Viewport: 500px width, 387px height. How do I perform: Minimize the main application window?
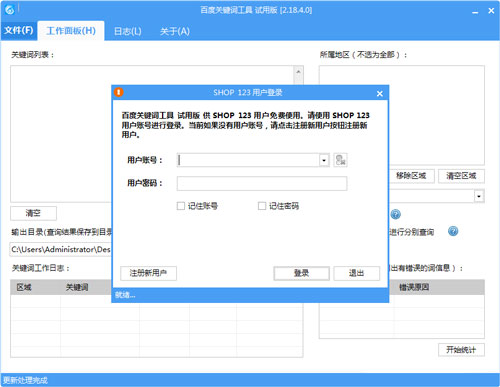(475, 12)
